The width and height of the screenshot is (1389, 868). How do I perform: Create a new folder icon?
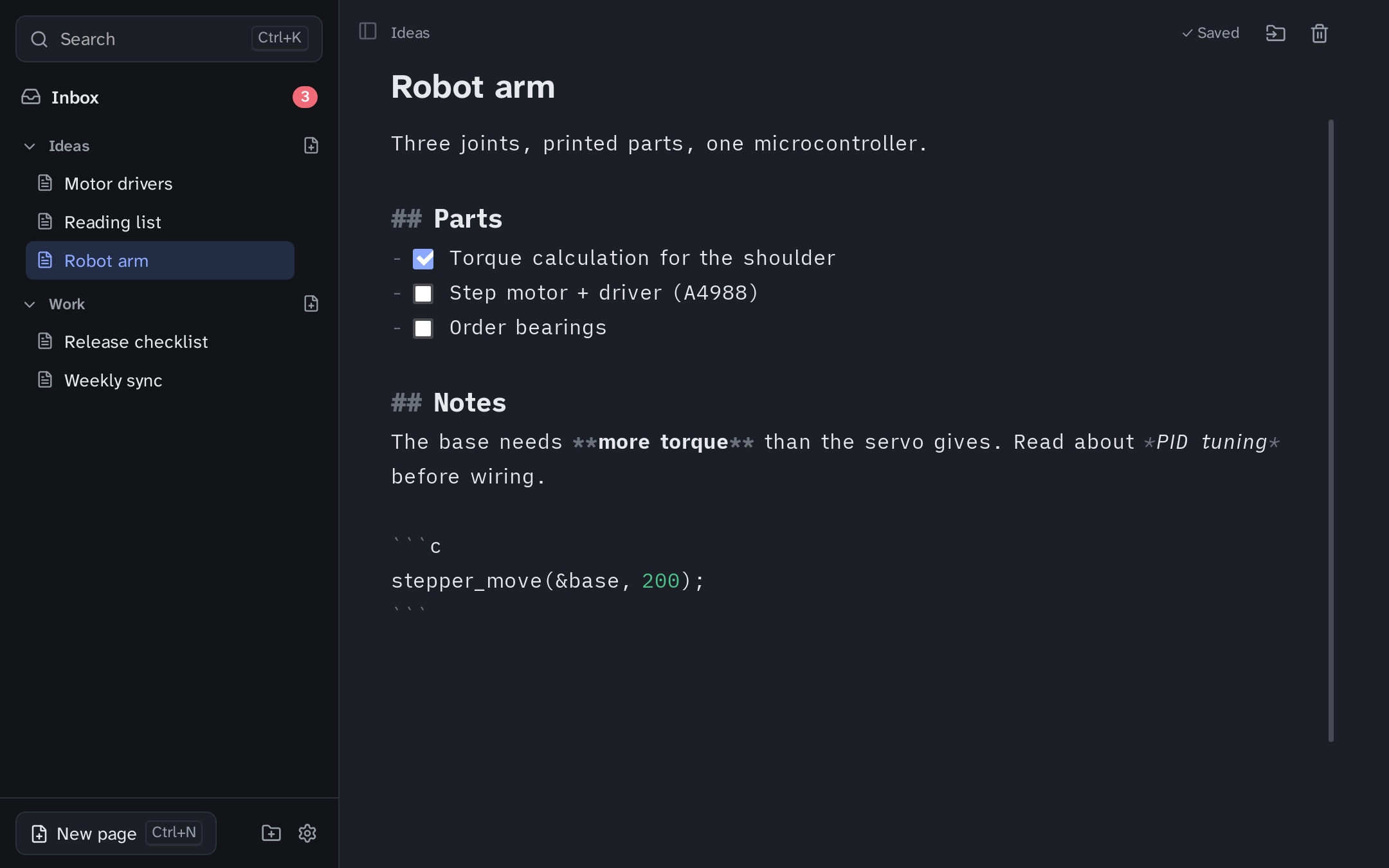271,833
